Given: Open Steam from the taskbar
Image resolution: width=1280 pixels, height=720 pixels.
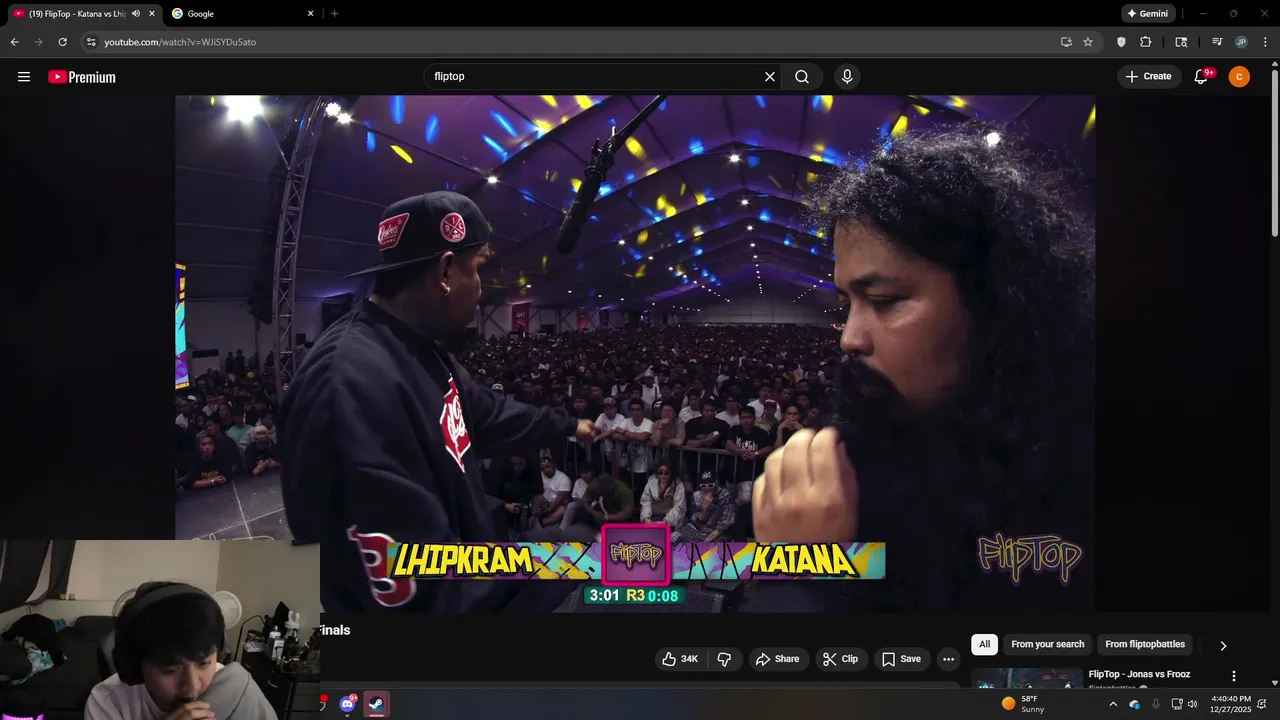Looking at the screenshot, I should coord(376,704).
